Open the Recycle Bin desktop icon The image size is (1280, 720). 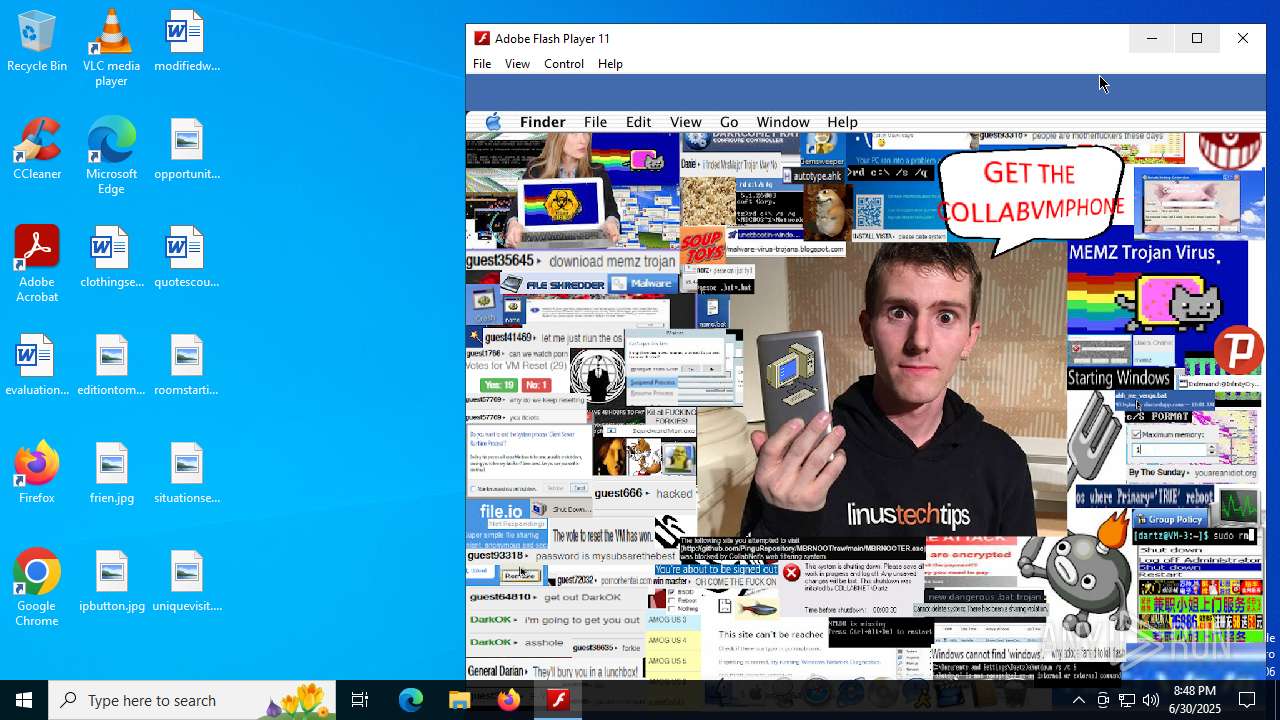pyautogui.click(x=37, y=42)
